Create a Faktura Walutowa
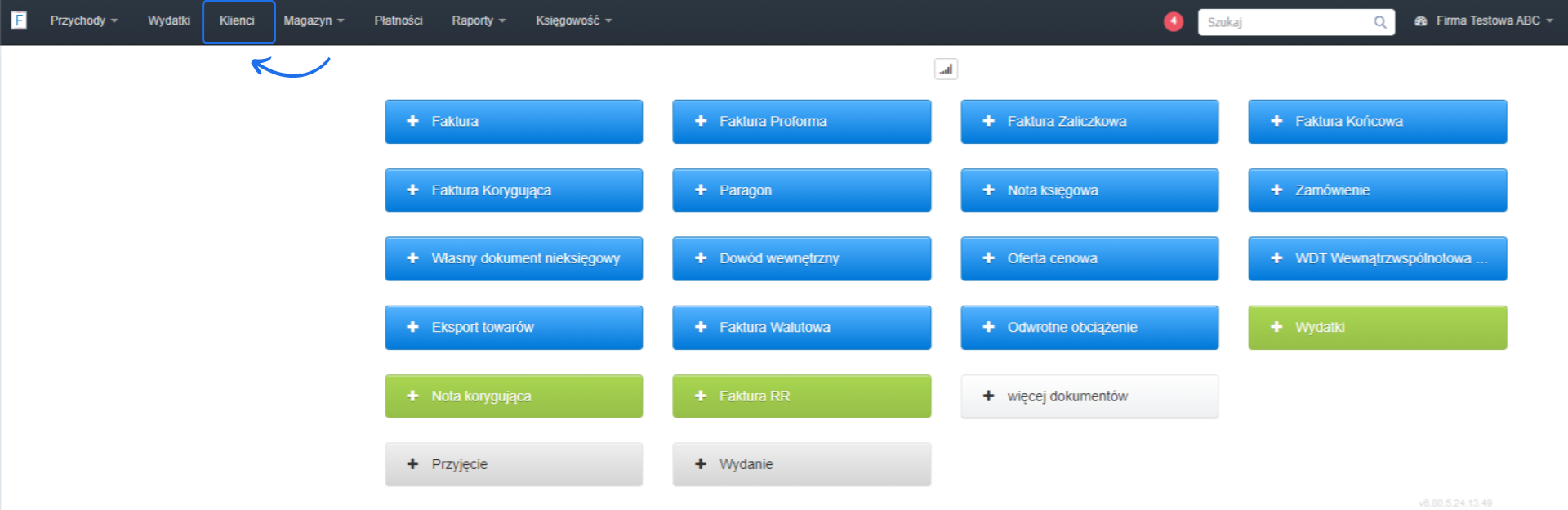Screen dimensions: 1568x510 tap(801, 328)
